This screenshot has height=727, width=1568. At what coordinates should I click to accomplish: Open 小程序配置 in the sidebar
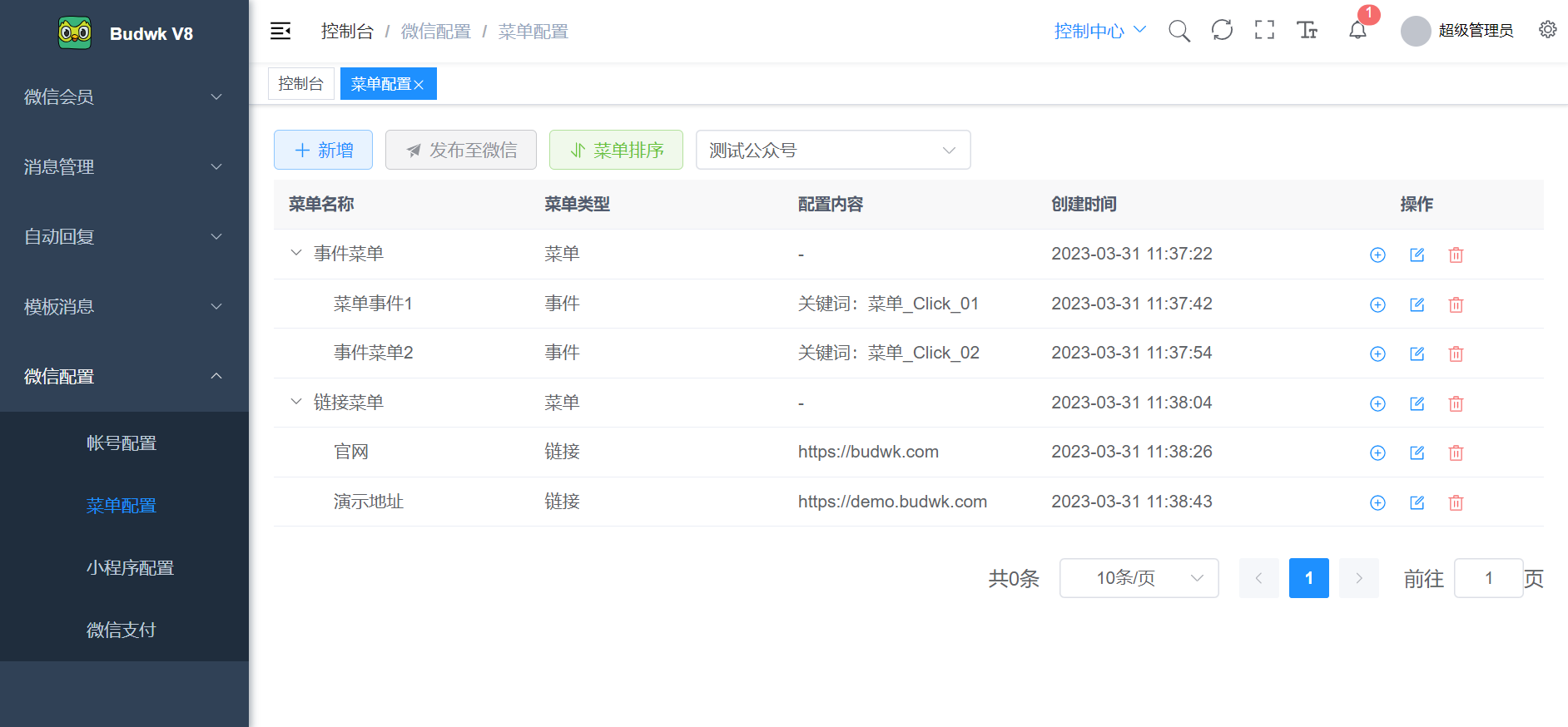coord(130,567)
